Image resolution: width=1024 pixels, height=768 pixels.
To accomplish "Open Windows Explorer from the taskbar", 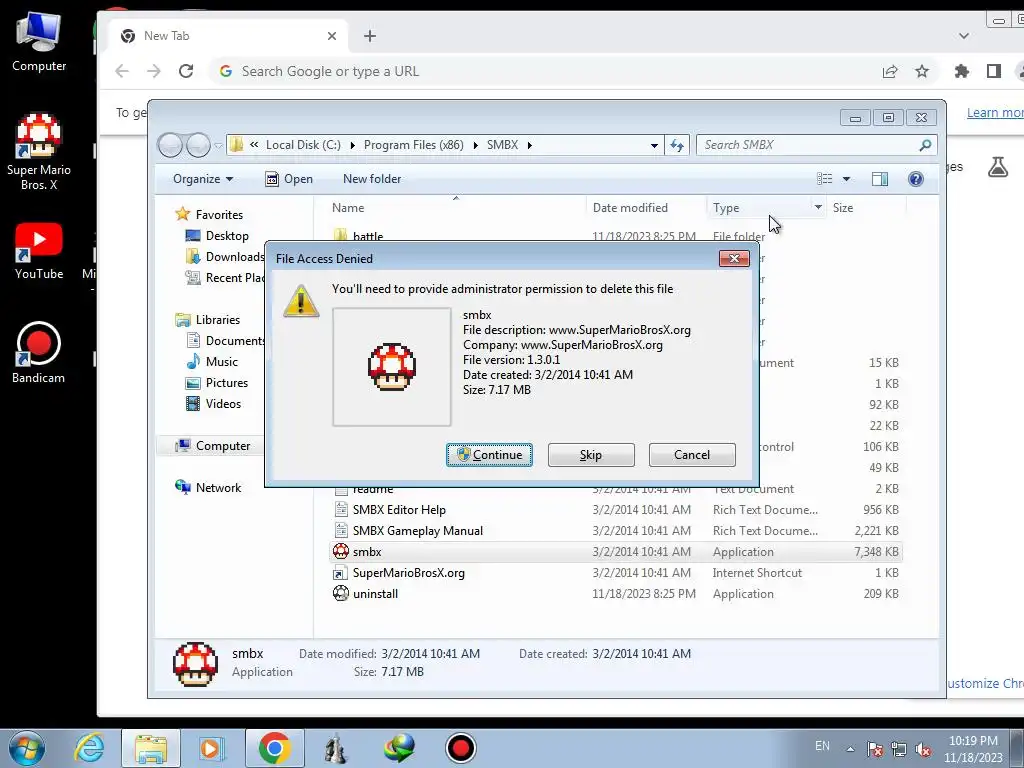I will tap(151, 748).
